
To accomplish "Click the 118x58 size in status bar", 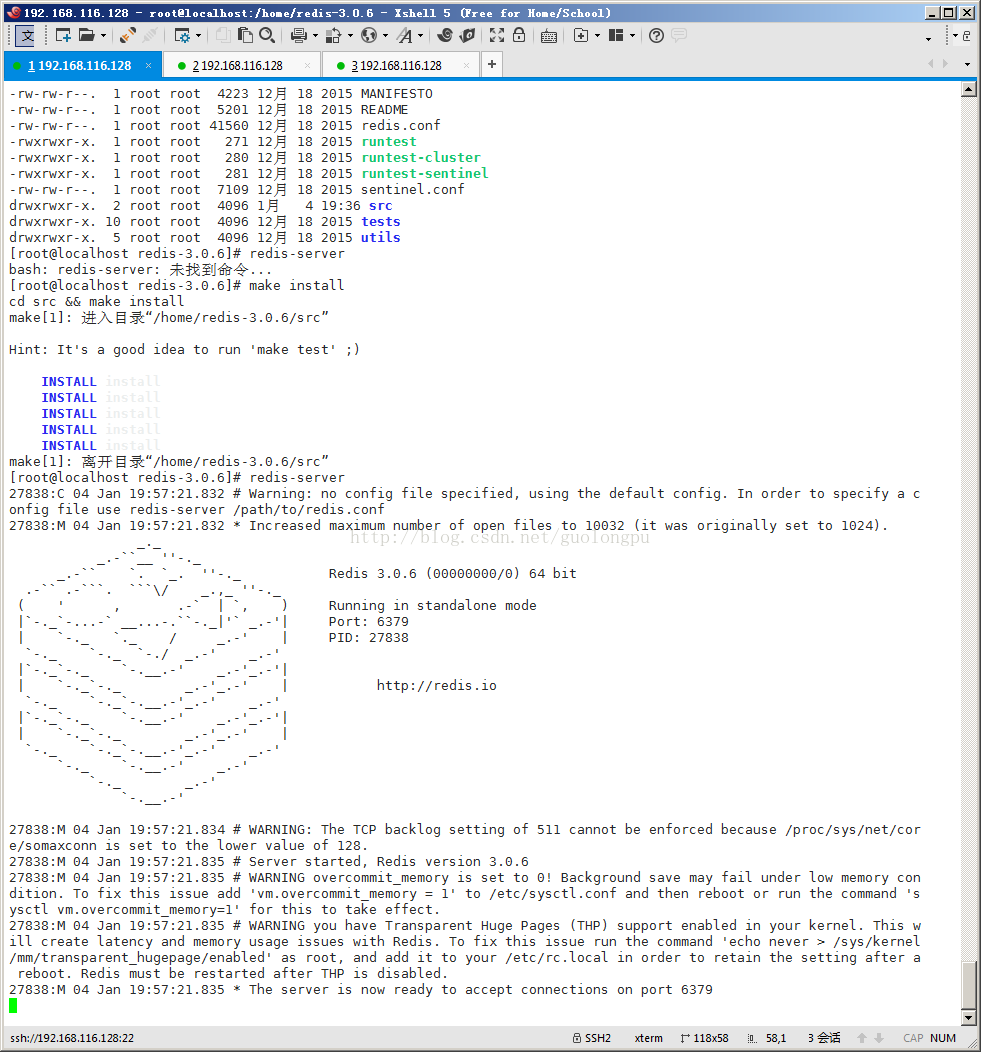I will pyautogui.click(x=705, y=1038).
